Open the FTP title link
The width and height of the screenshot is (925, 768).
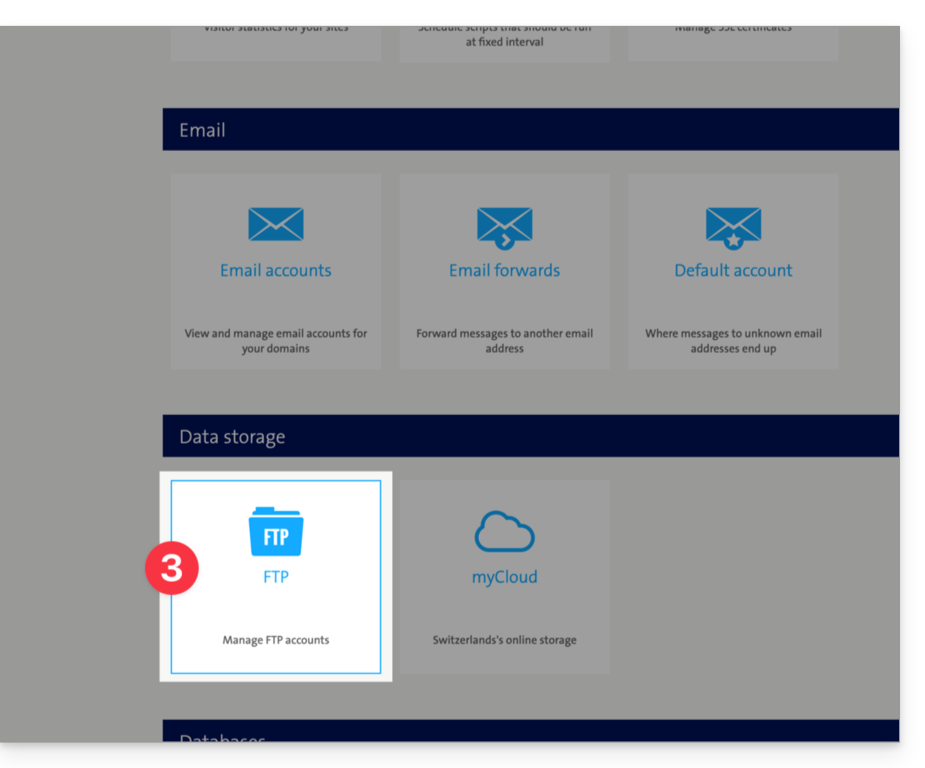point(275,577)
